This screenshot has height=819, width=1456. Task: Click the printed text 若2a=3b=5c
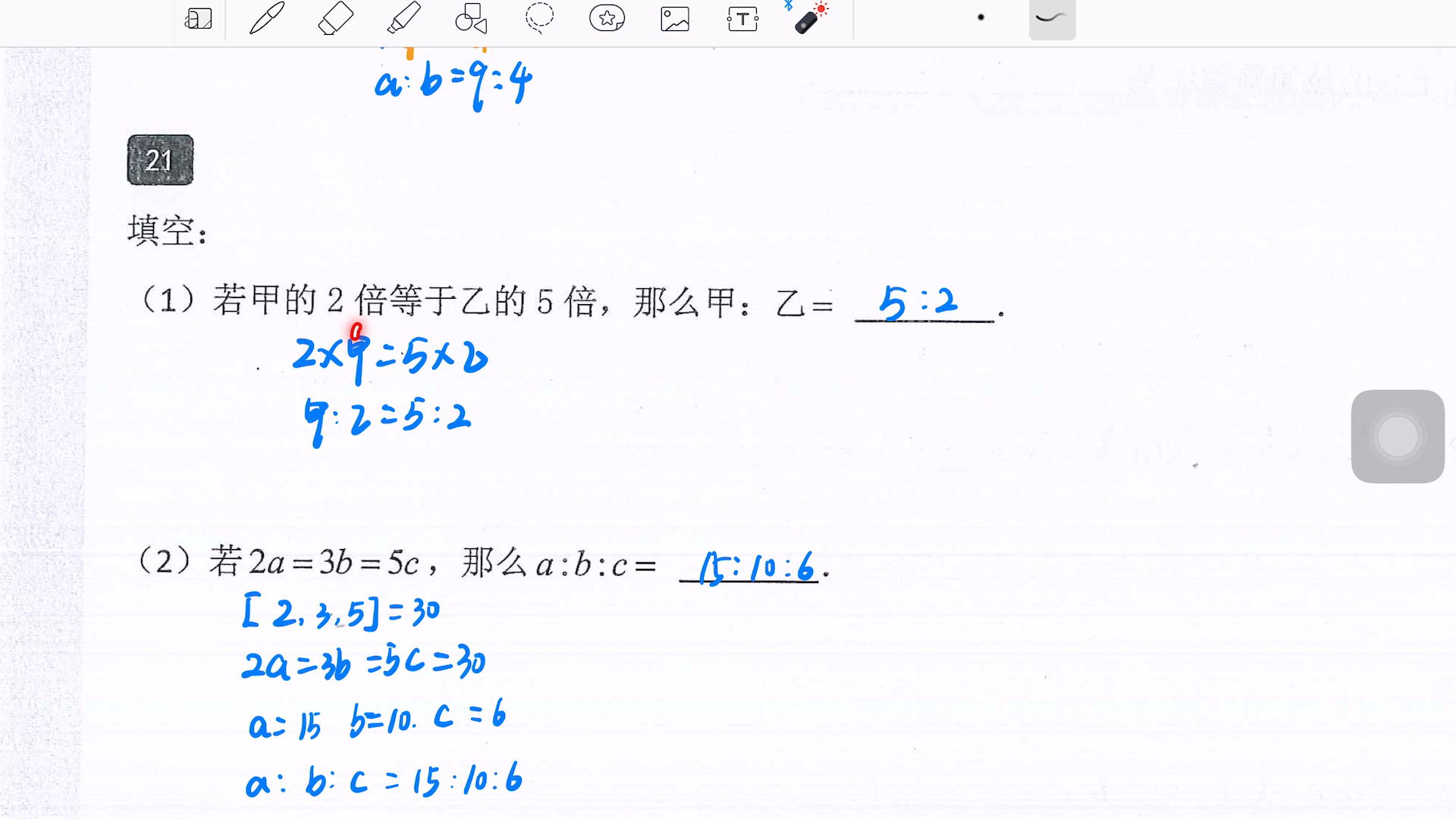315,563
